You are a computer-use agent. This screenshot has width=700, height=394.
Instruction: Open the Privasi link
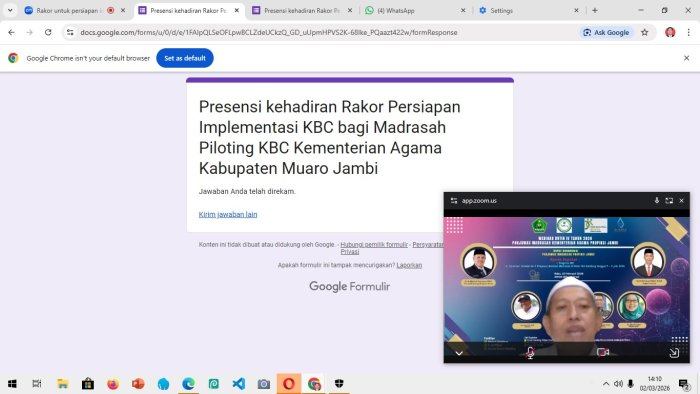350,252
